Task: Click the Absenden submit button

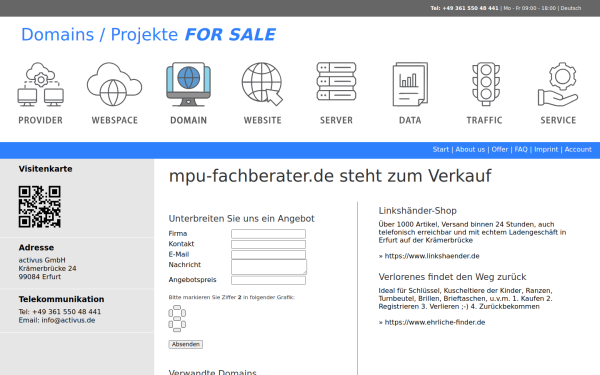Action: pyautogui.click(x=186, y=344)
